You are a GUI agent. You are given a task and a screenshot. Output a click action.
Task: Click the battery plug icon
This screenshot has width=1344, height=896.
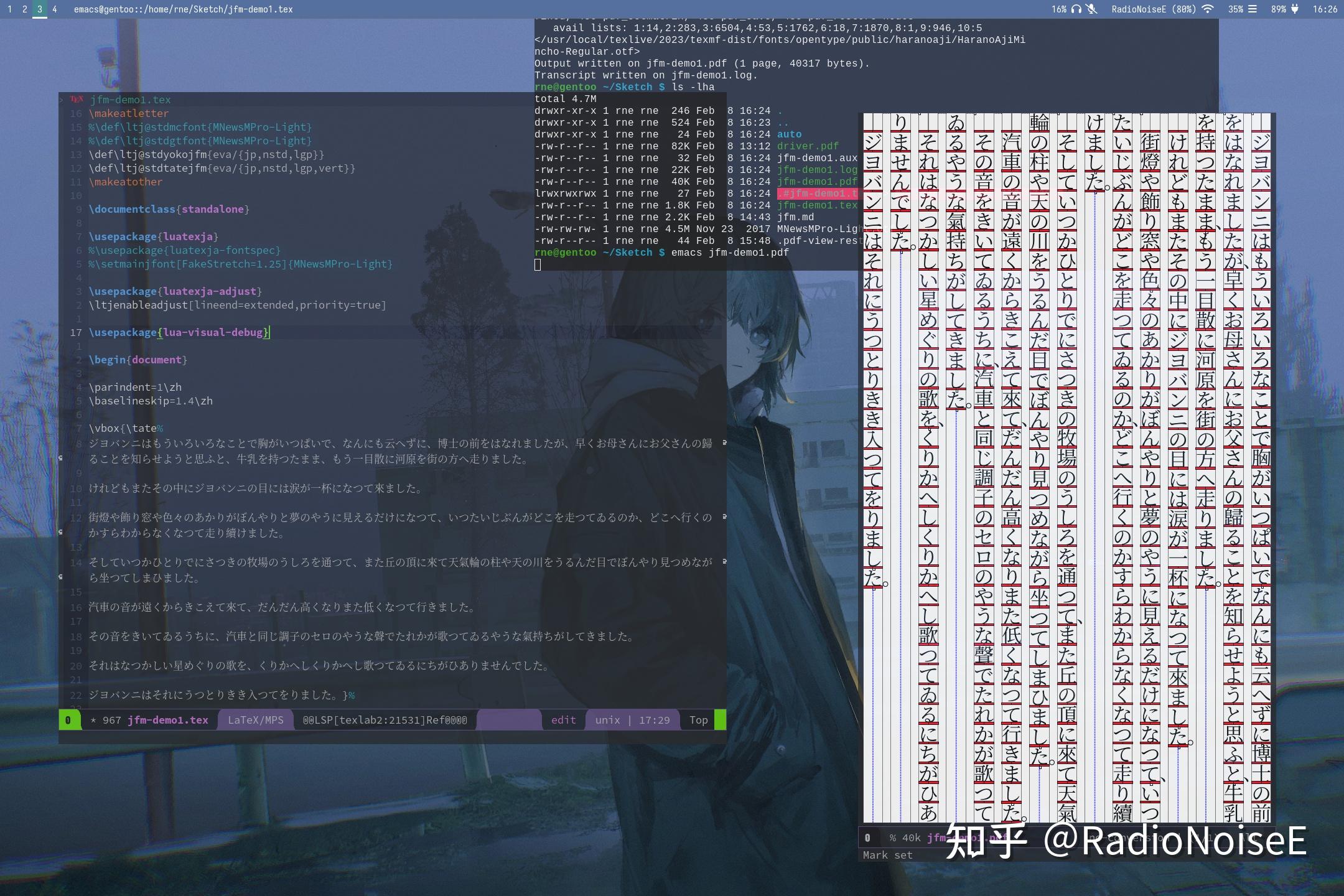(1295, 9)
